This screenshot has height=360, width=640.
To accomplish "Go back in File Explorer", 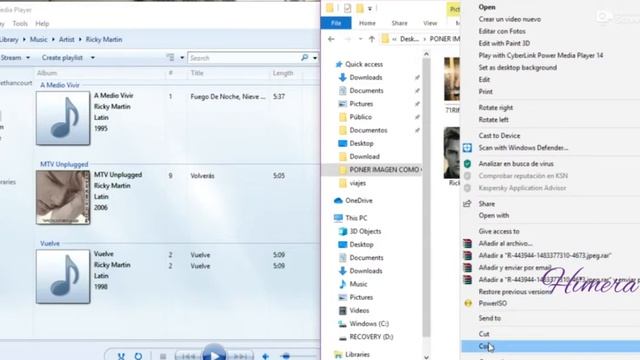I will pos(331,39).
